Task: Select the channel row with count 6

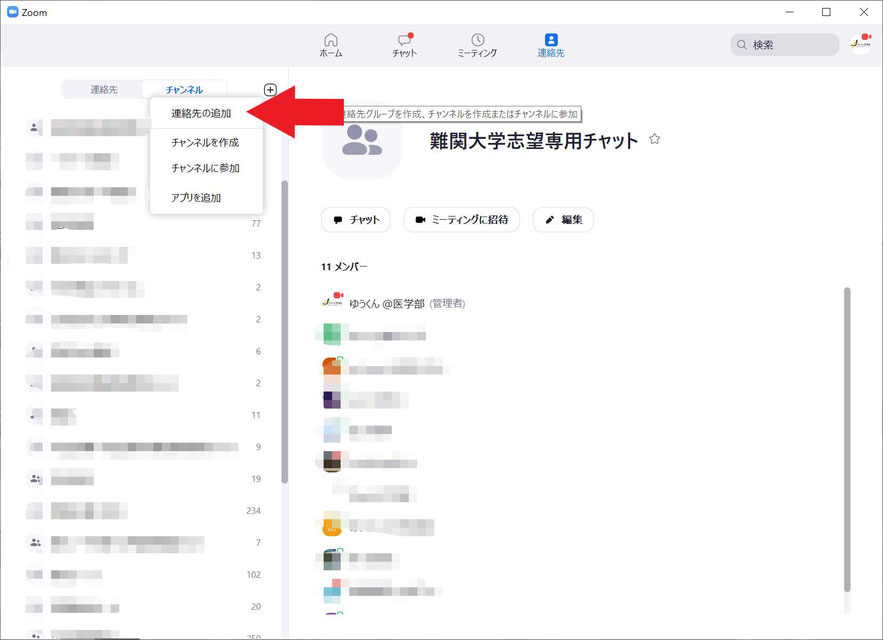Action: [144, 351]
